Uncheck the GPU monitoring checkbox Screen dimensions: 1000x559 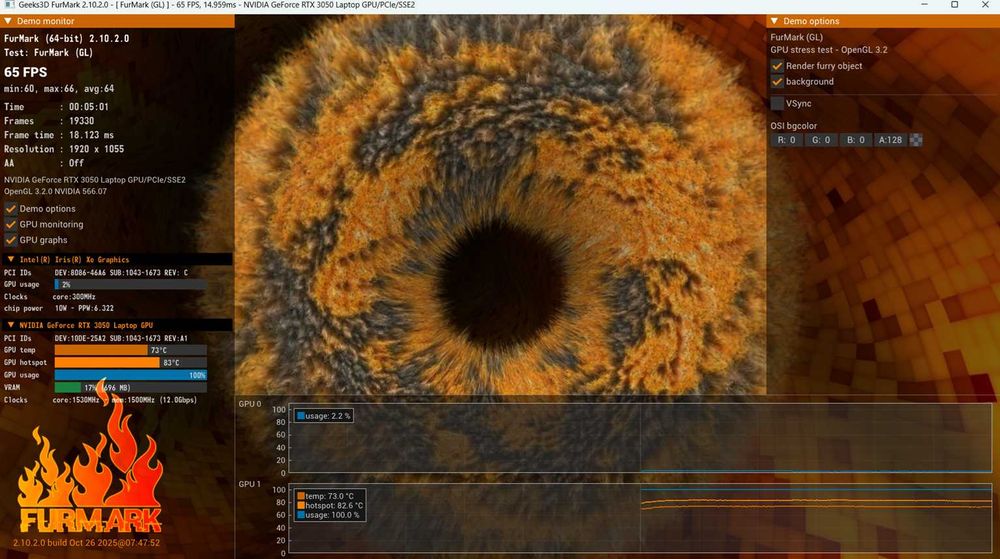click(11, 224)
